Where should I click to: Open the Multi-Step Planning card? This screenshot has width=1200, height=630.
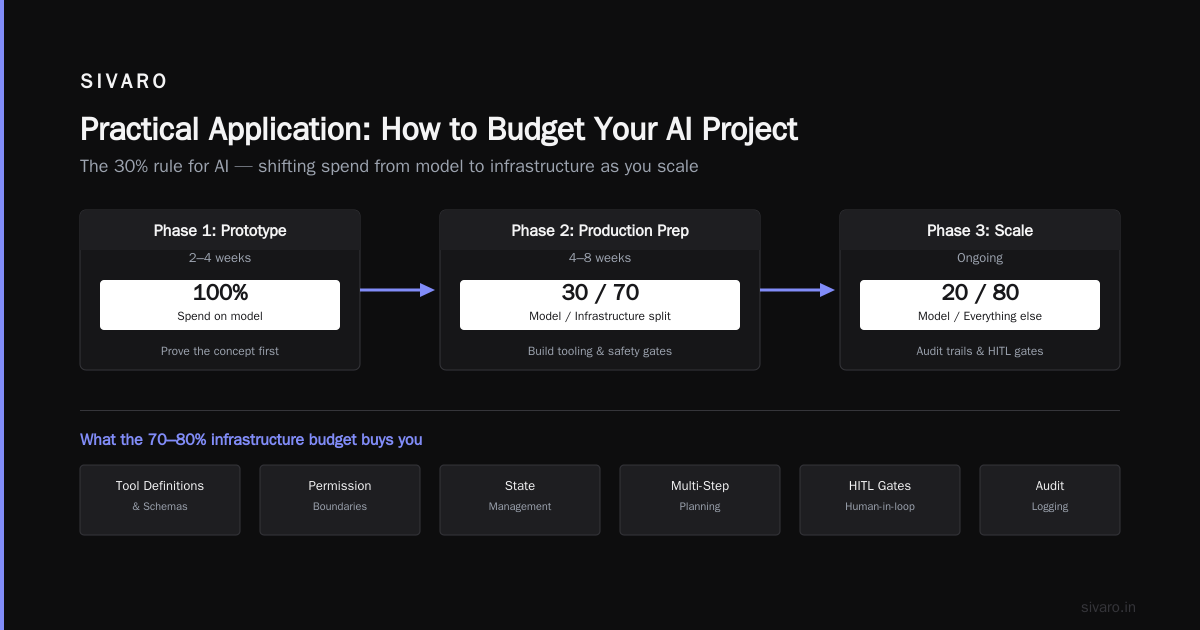tap(700, 500)
